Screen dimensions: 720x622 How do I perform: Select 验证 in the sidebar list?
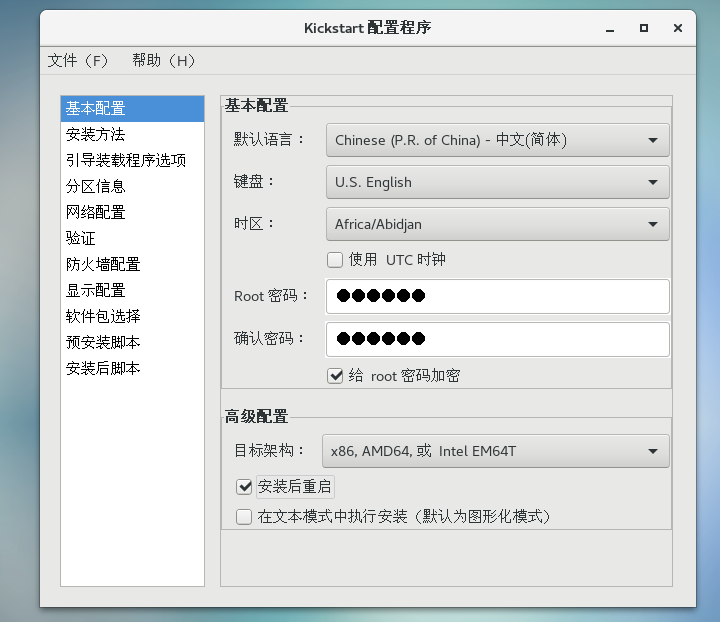132,238
